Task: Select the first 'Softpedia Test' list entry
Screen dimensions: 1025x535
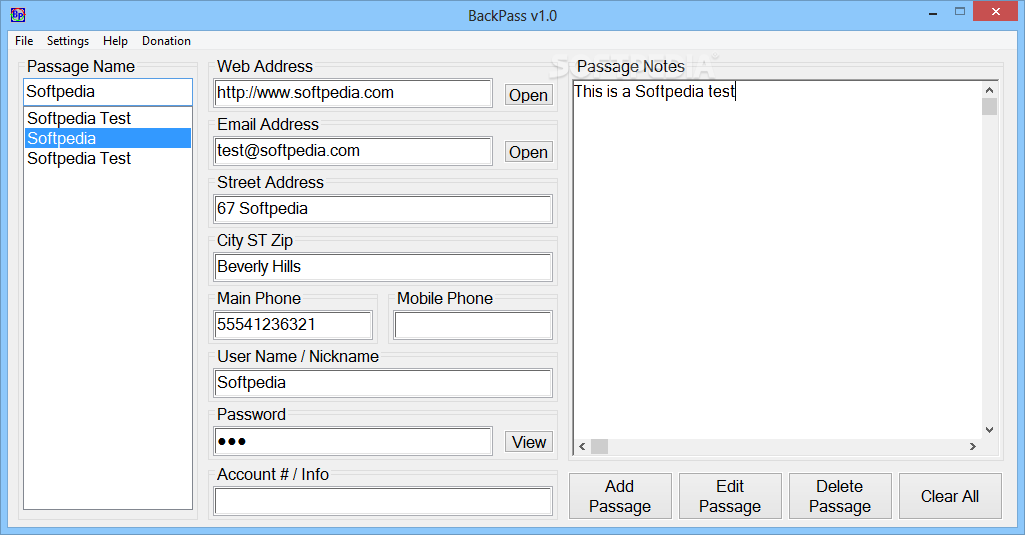Action: tap(108, 118)
